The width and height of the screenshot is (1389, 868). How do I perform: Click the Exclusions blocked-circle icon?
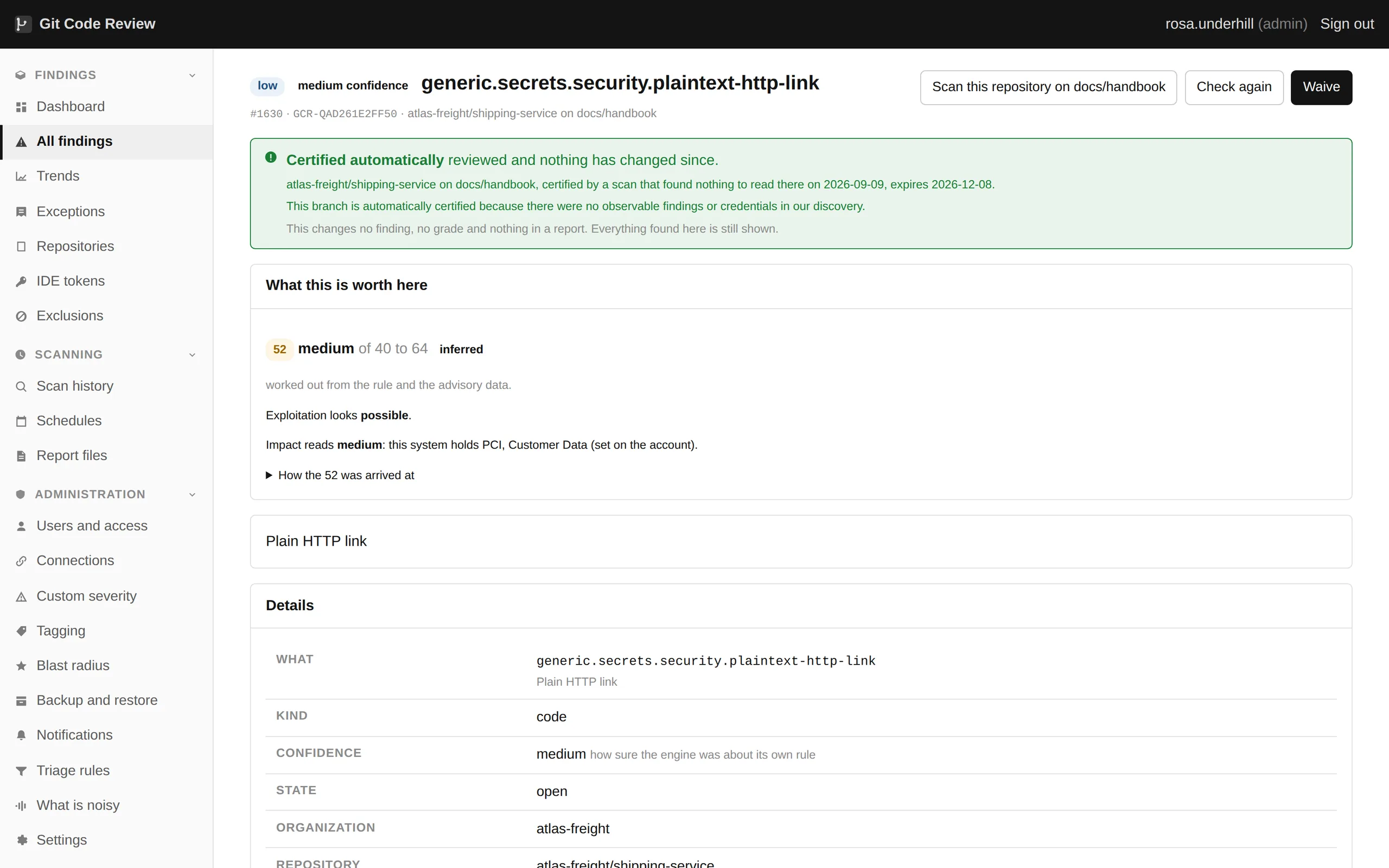coord(21,316)
